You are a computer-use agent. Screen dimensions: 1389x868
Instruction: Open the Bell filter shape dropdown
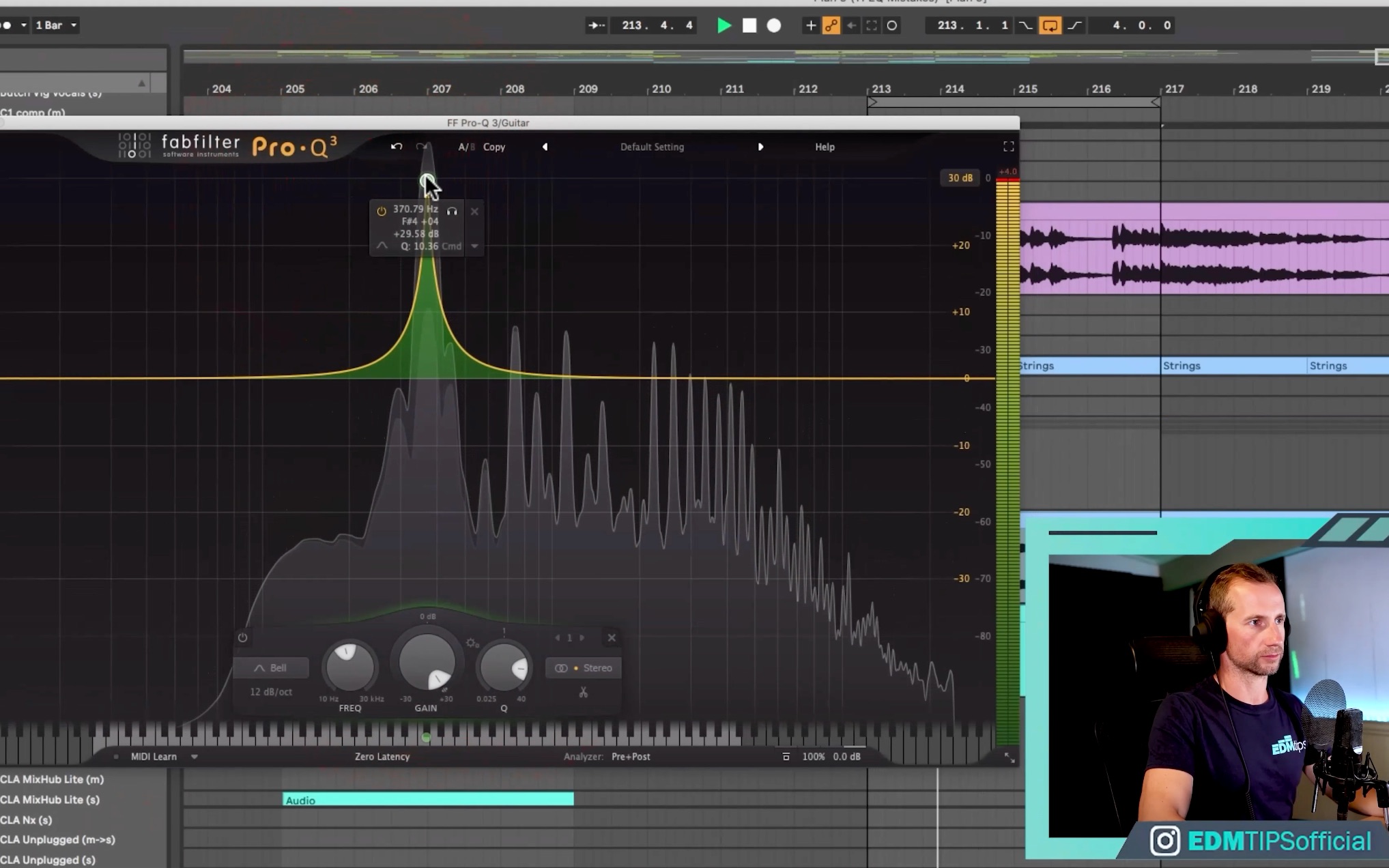click(x=271, y=668)
